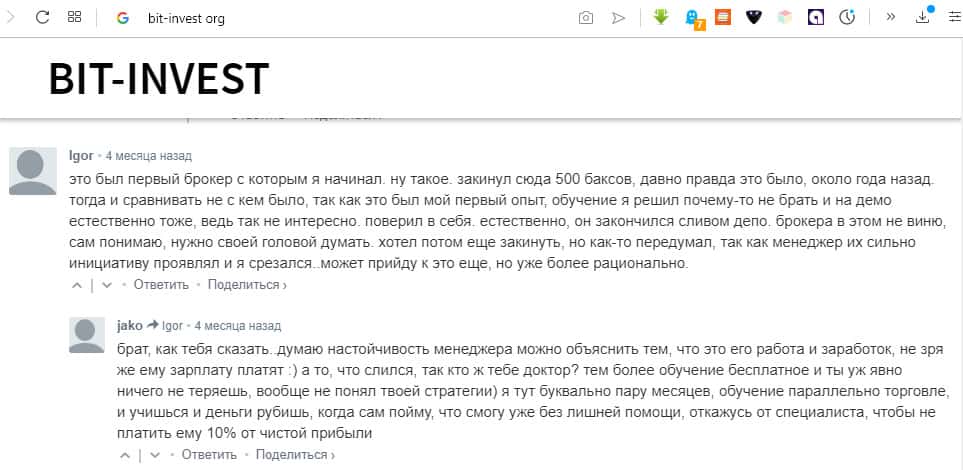
Task: Downvote jako's reply
Action: 155,456
